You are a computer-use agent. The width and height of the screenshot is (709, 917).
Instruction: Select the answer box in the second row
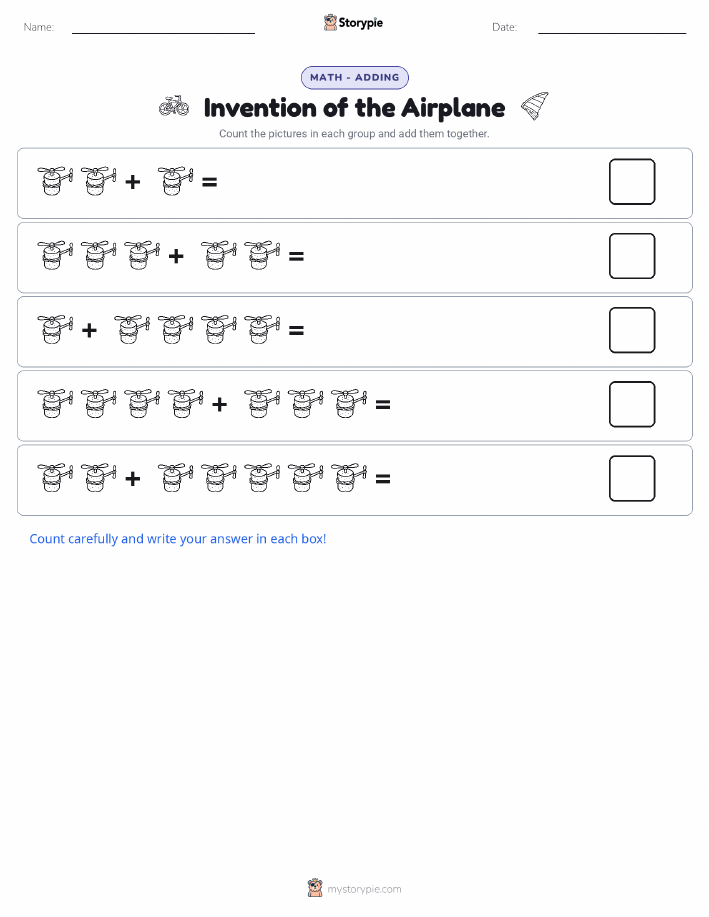click(x=632, y=256)
